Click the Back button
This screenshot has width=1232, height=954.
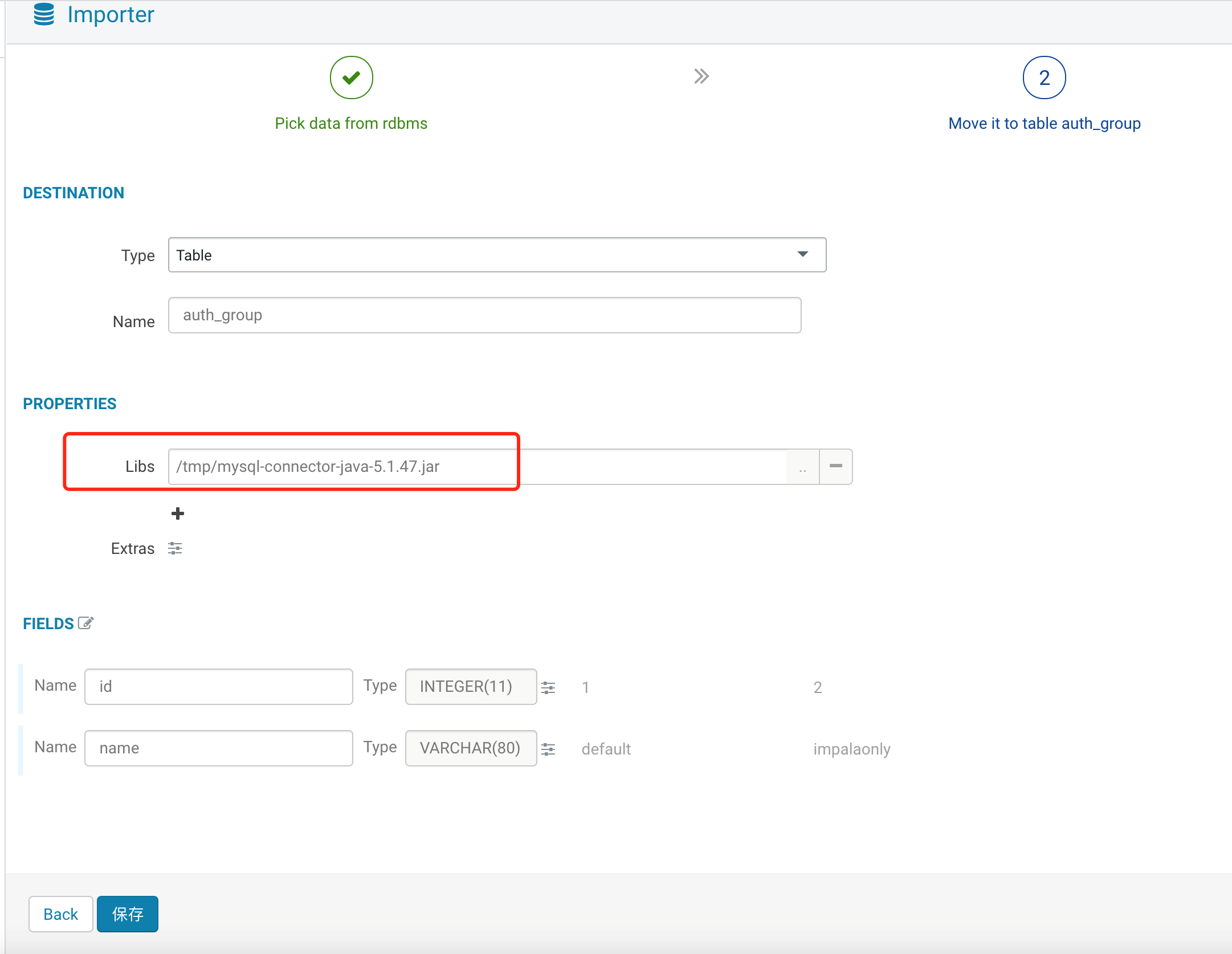(60, 914)
